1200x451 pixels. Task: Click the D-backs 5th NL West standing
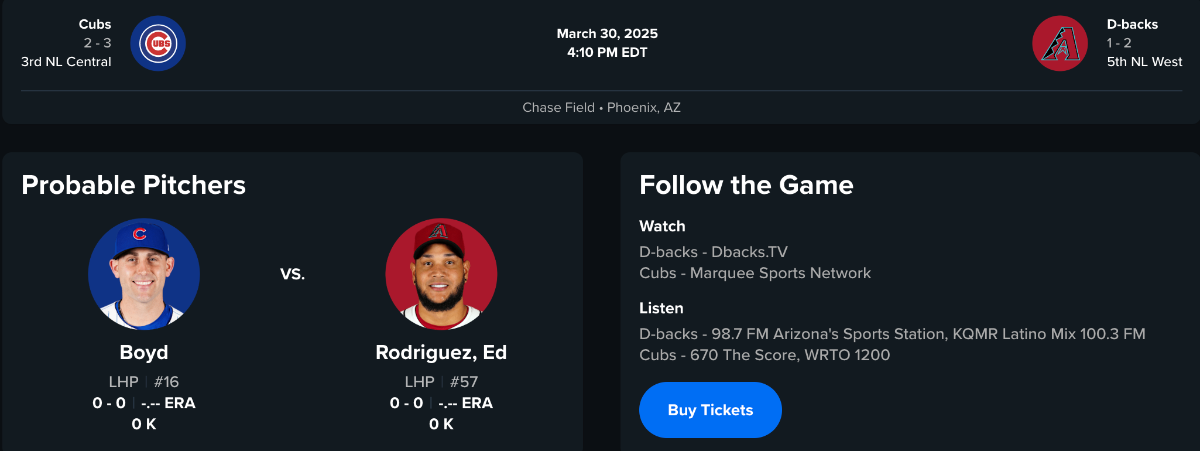point(1144,62)
